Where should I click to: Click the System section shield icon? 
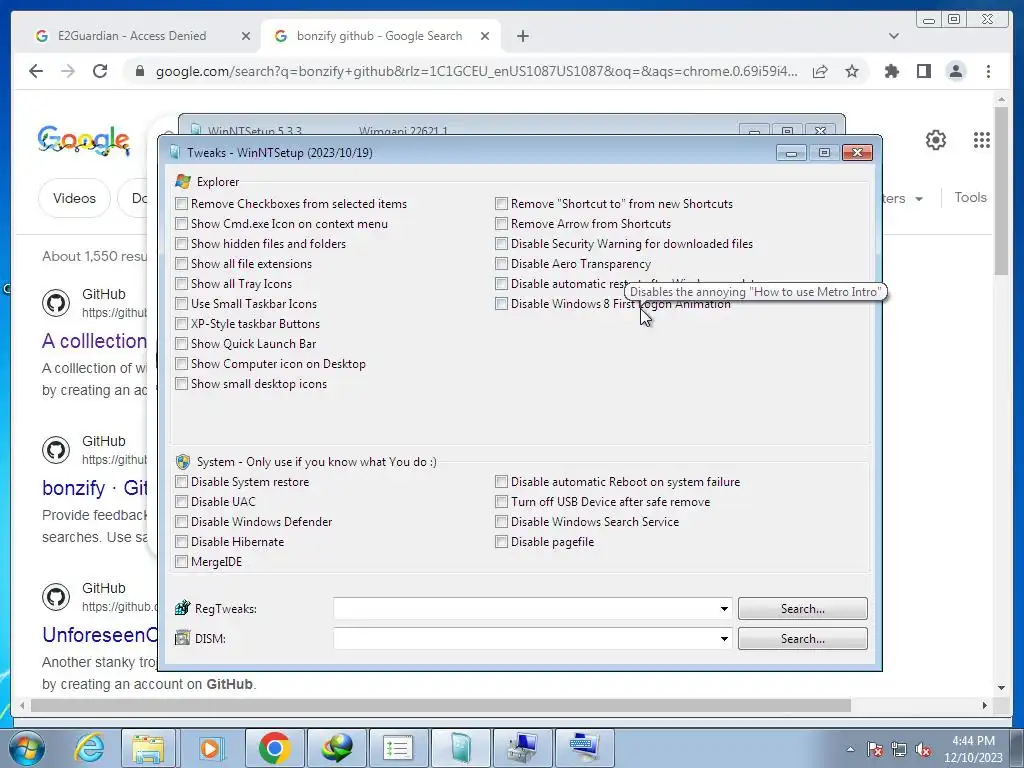183,462
